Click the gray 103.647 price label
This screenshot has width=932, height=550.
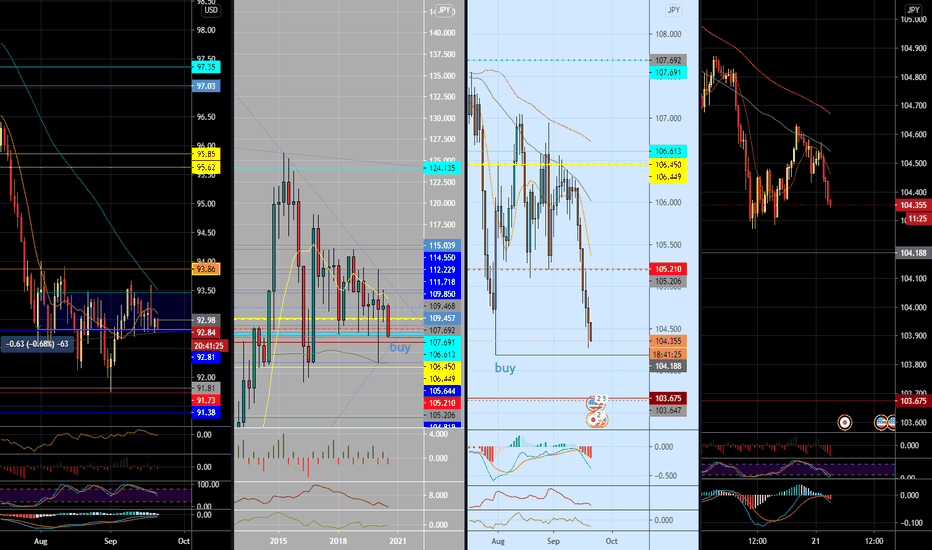click(668, 410)
